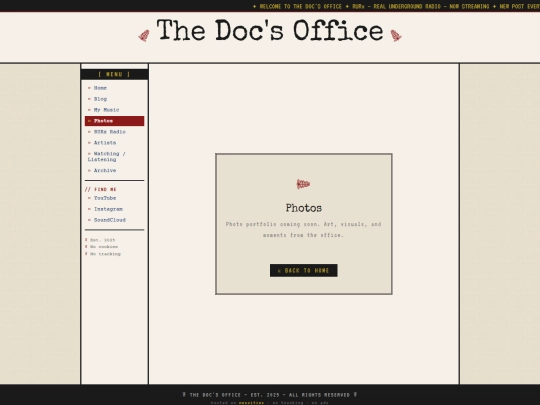
Task: Click the scrolling welcome marquee text
Action: 396,7
